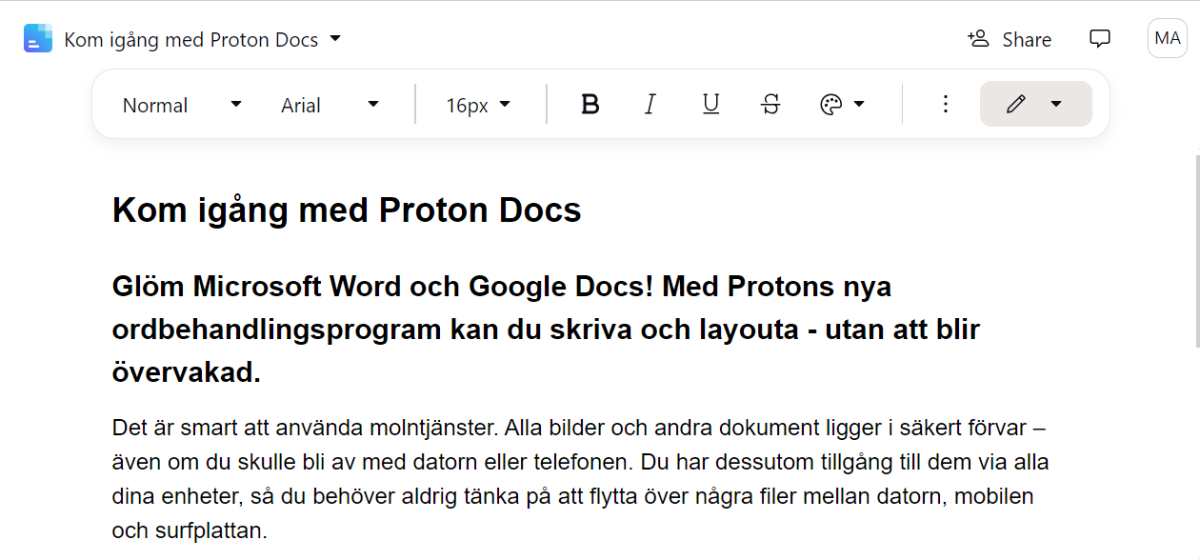This screenshot has width=1200, height=560.
Task: Click the document title in the header
Action: click(191, 40)
